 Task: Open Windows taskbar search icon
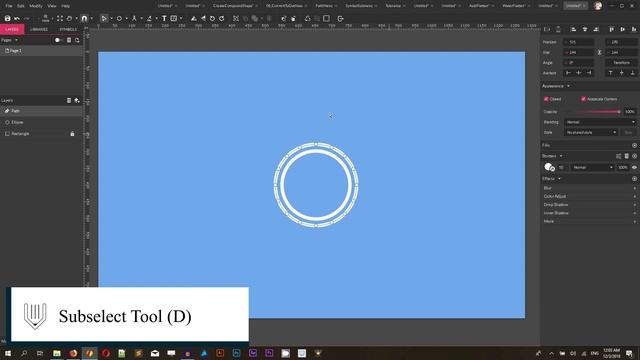24,353
